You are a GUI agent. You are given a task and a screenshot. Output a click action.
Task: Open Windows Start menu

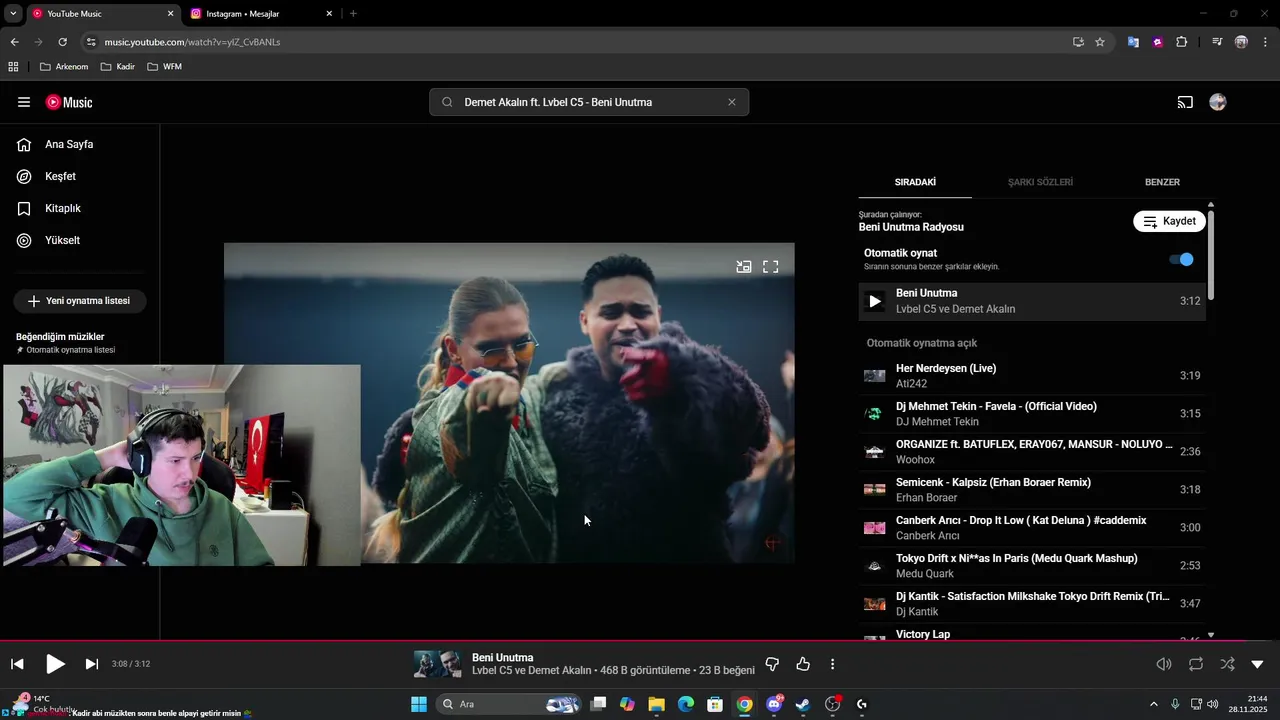tap(419, 704)
